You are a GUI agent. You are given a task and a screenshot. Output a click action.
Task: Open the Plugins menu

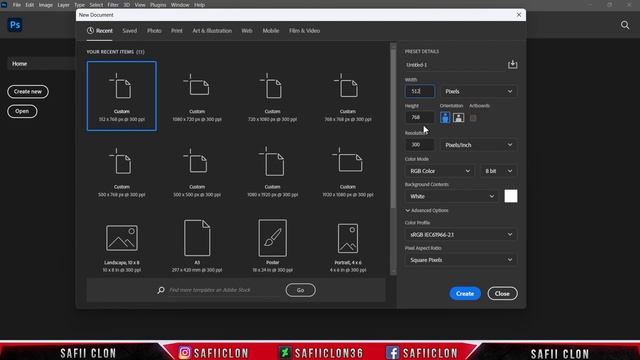[158, 5]
